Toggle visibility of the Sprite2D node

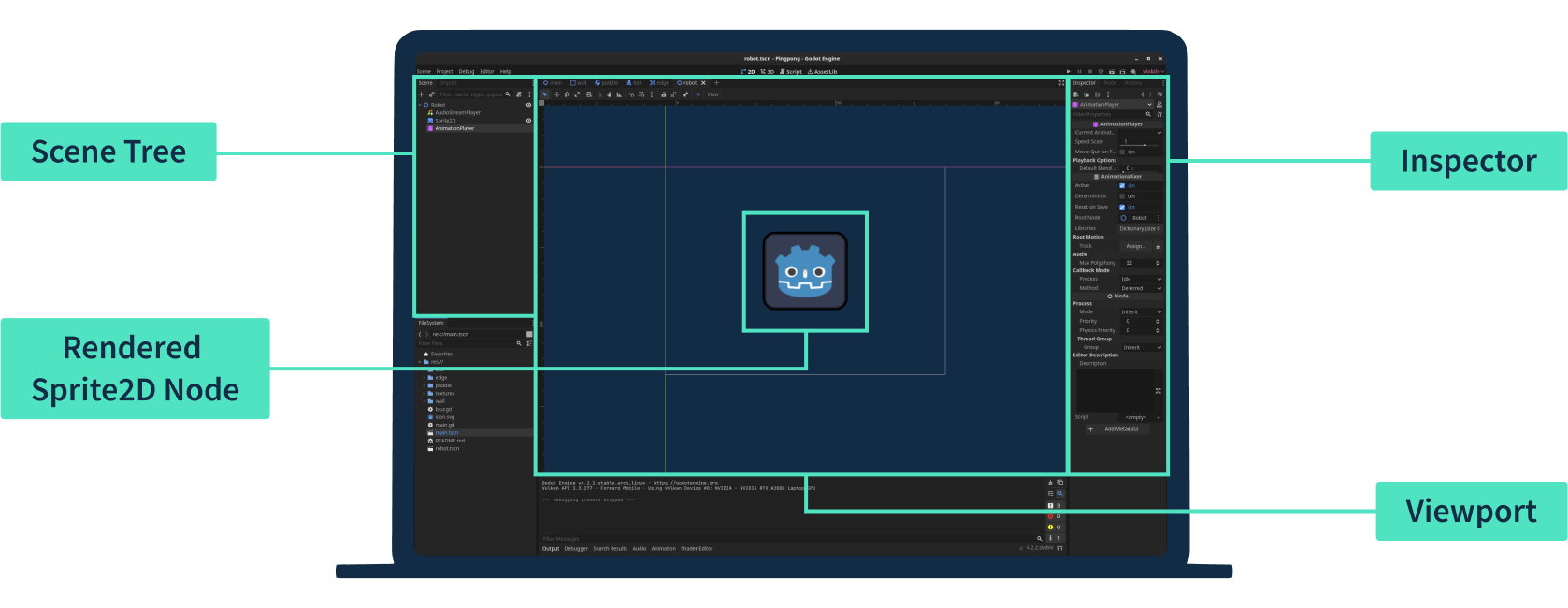tap(528, 121)
